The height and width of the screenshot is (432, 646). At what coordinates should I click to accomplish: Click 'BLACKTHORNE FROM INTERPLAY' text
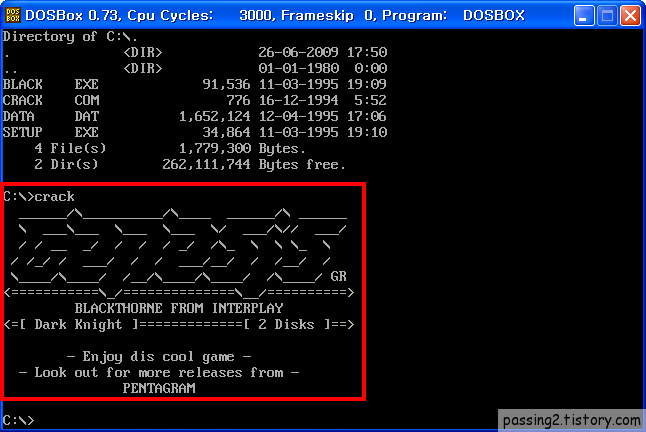click(x=179, y=308)
